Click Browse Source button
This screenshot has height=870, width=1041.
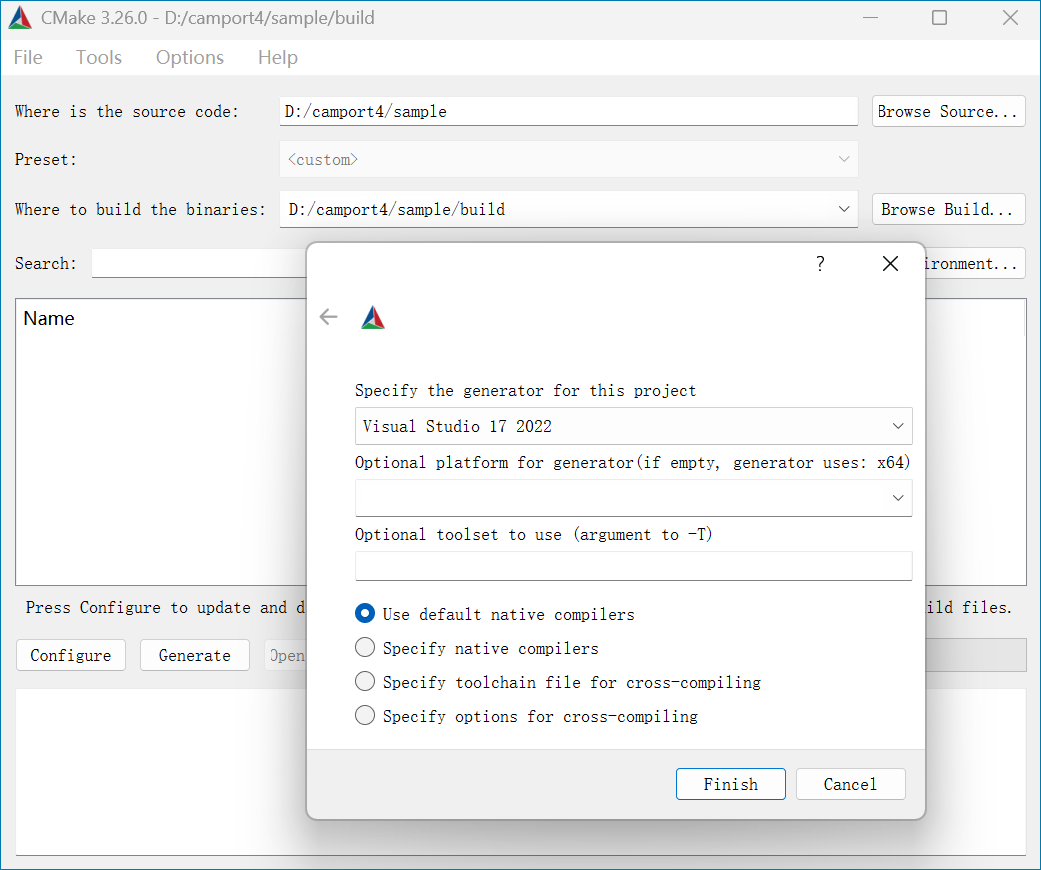tap(948, 112)
